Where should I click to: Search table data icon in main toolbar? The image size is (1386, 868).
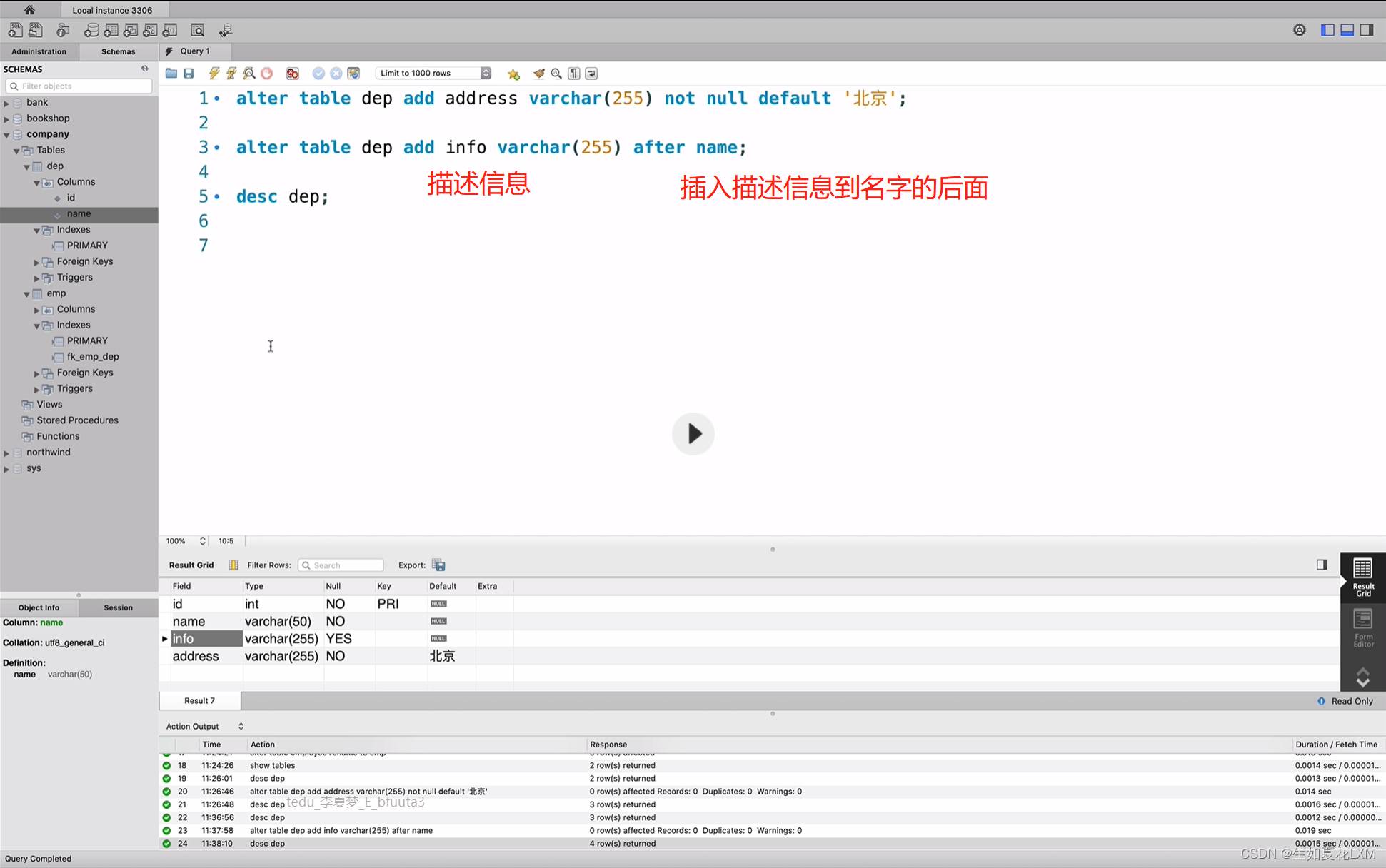(198, 30)
